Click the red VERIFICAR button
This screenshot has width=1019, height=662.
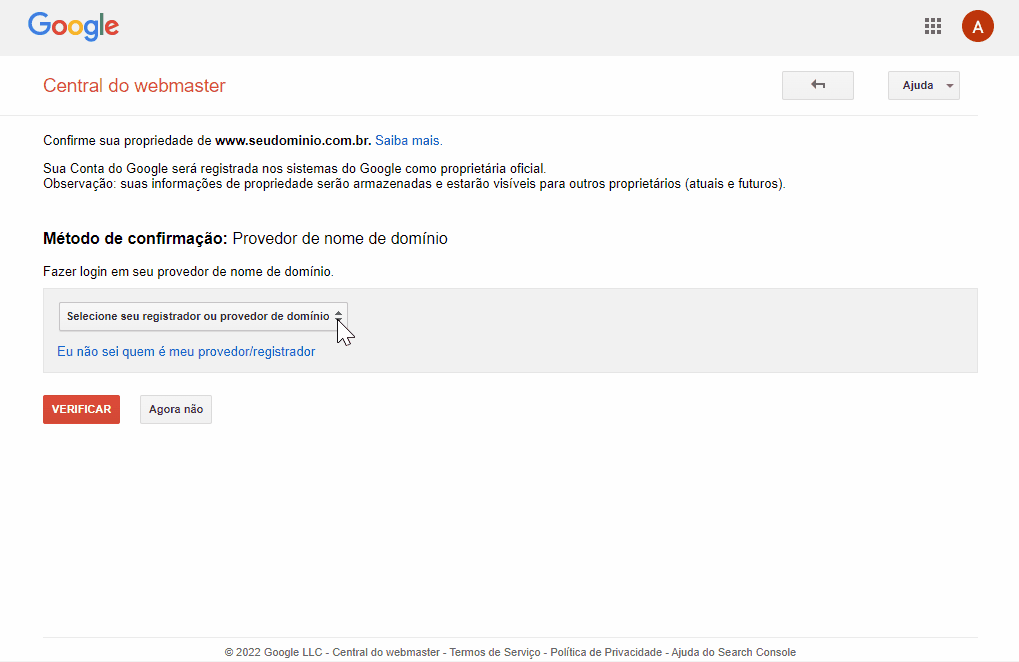(x=81, y=409)
